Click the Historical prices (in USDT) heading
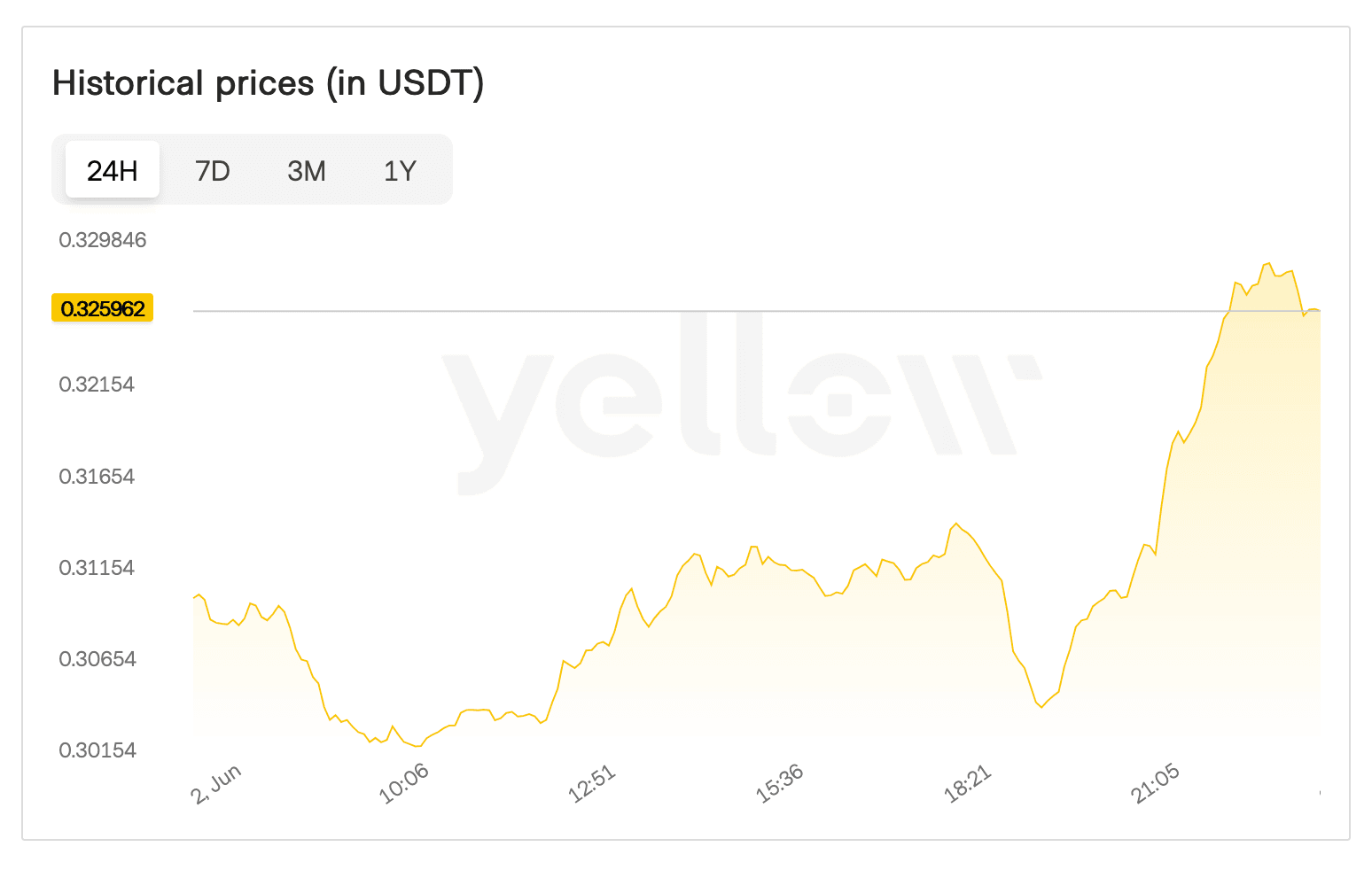Screen dimensions: 1372x870 (x=268, y=83)
